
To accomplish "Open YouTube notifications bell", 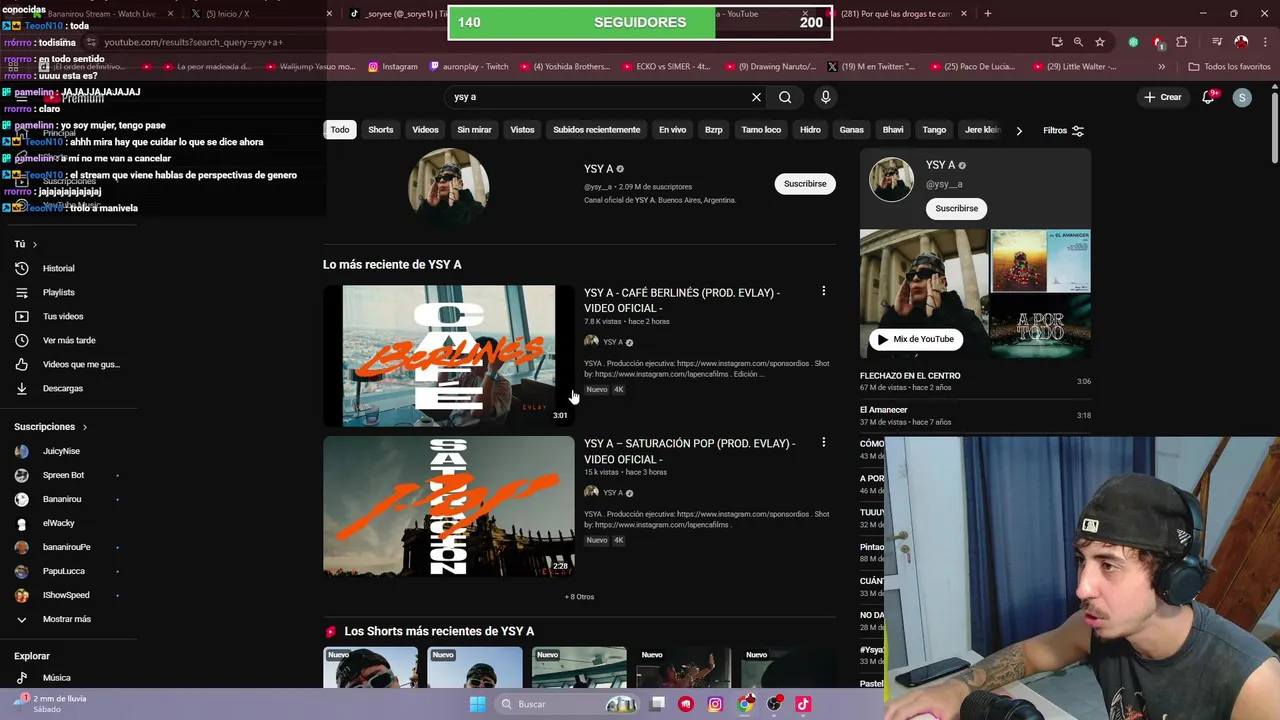I will click(1208, 97).
